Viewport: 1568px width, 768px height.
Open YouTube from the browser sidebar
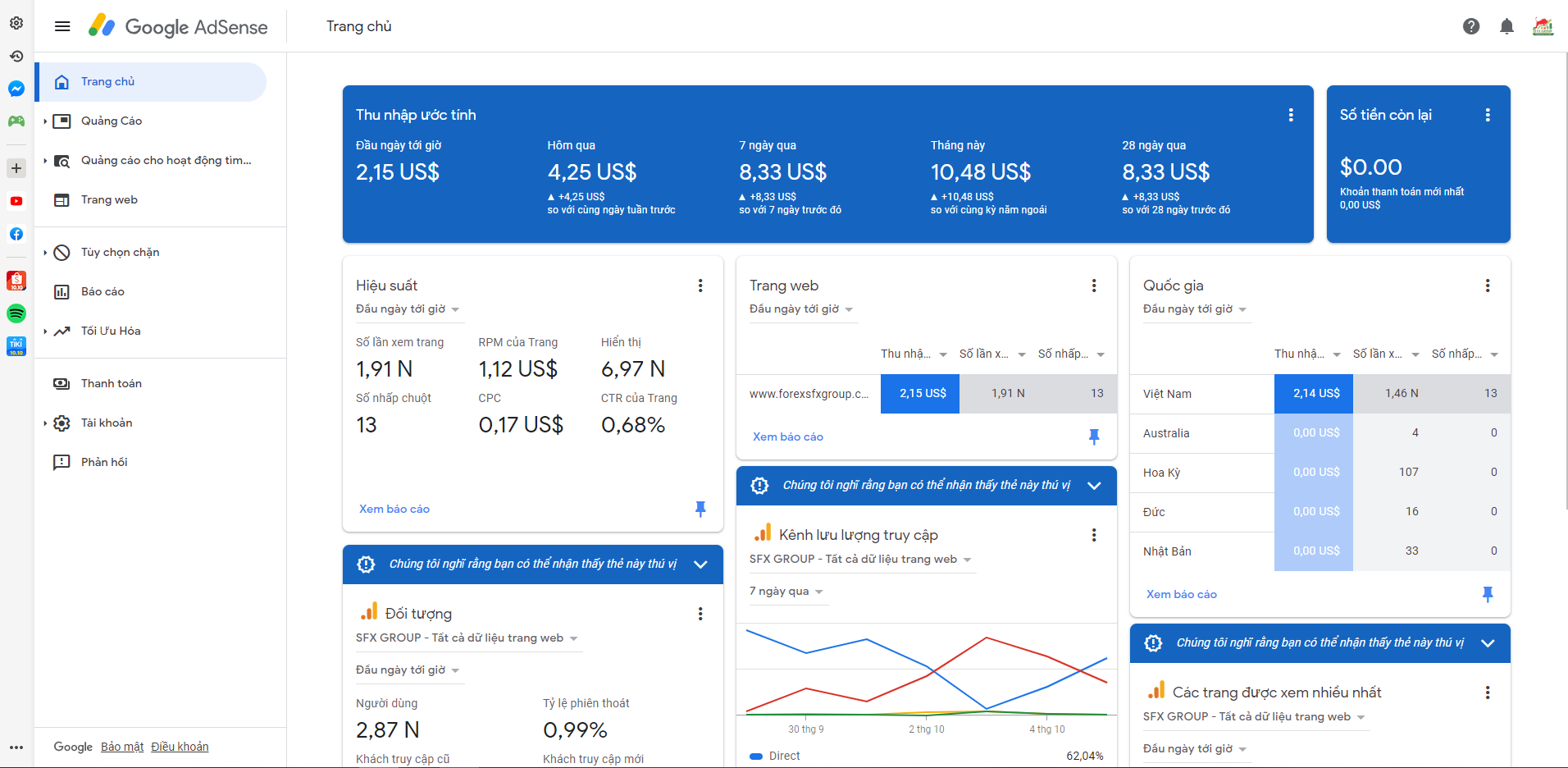(16, 201)
